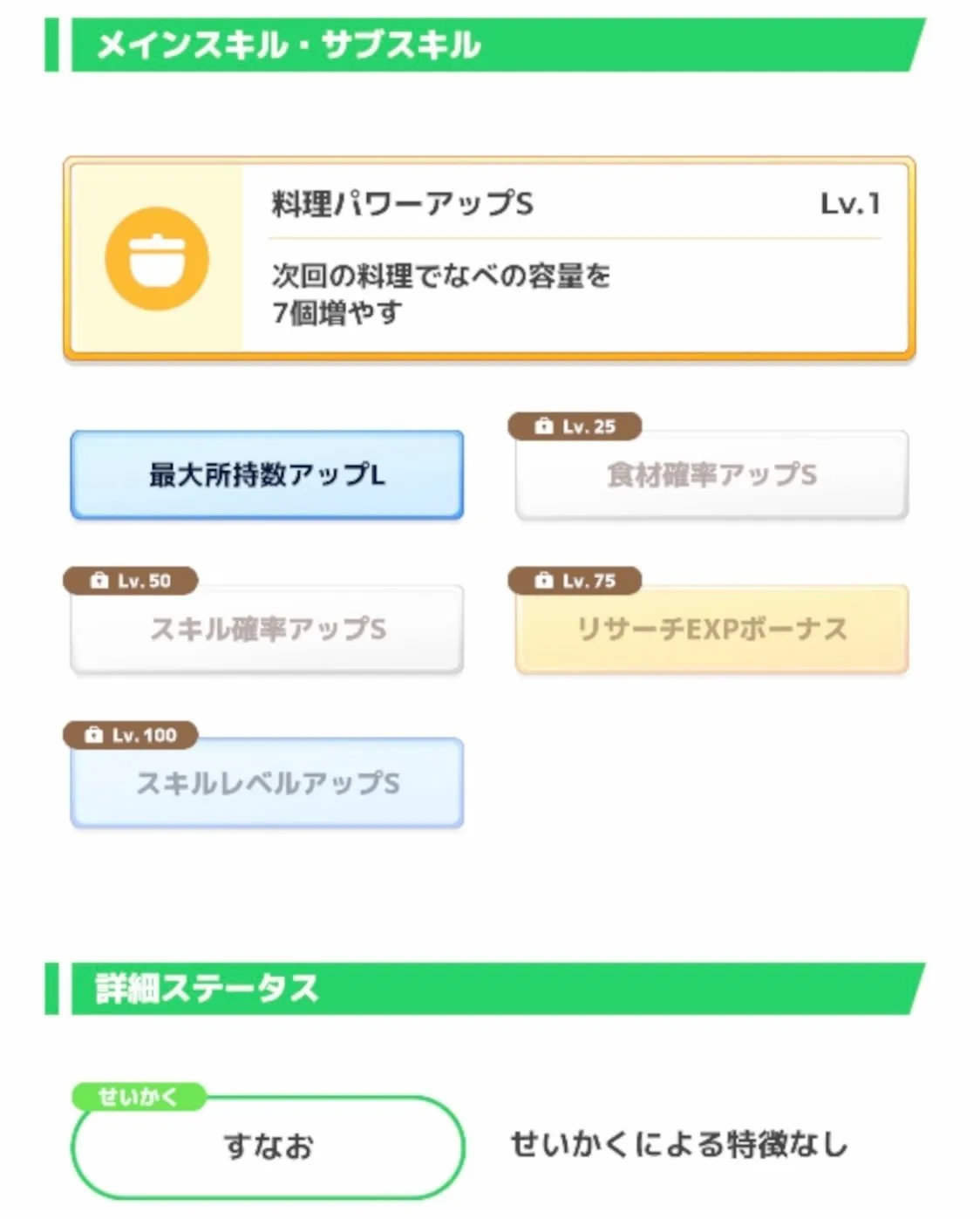Tap the cooking pot main skill icon
The image size is (980, 1219).
[157, 258]
